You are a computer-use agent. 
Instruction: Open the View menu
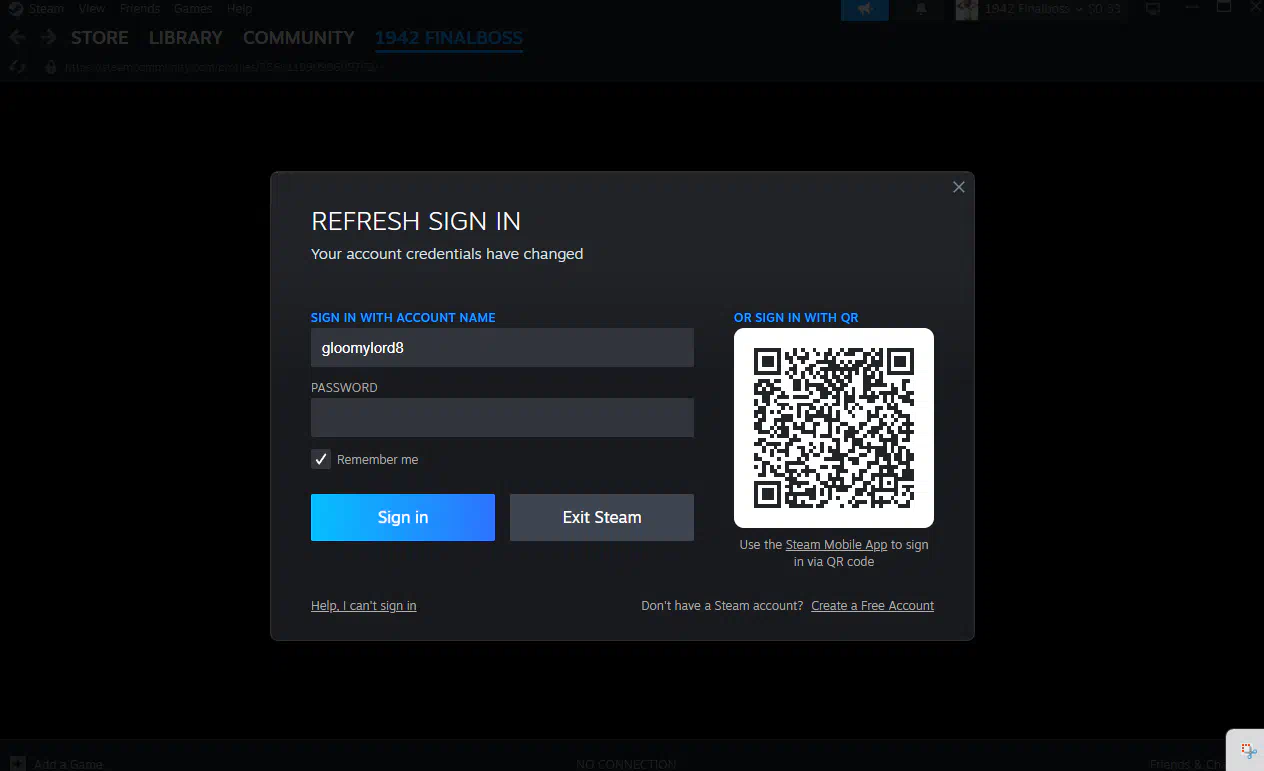coord(91,8)
